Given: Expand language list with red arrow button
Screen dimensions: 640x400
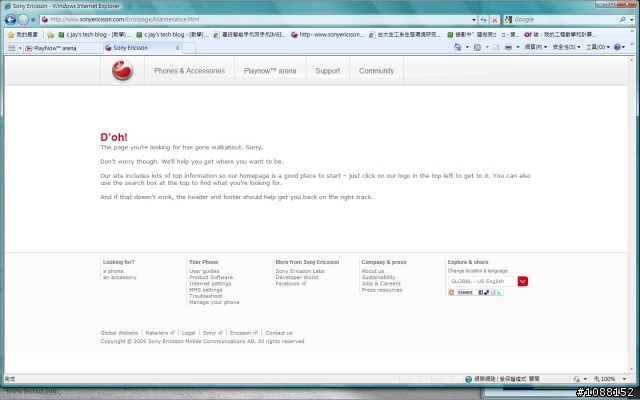Looking at the screenshot, I should [523, 281].
